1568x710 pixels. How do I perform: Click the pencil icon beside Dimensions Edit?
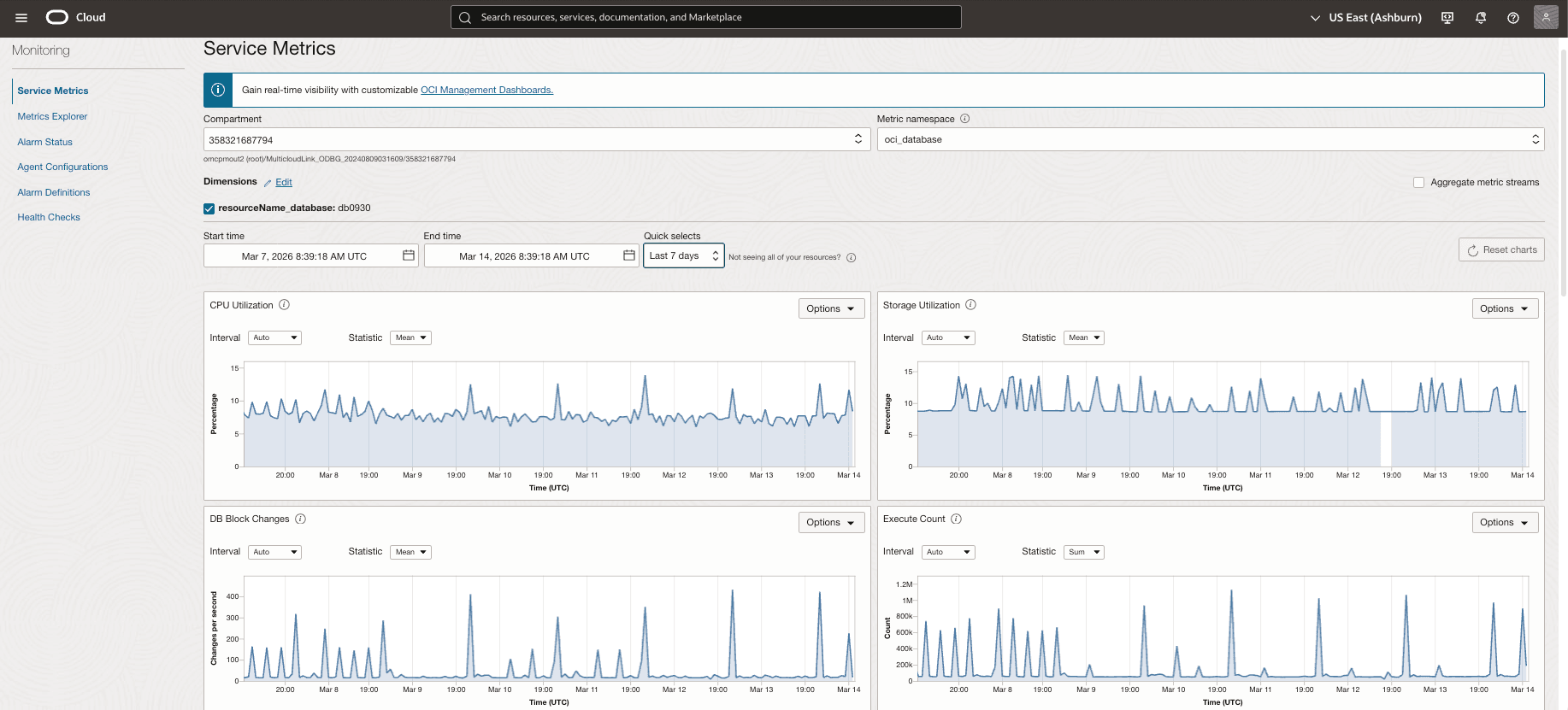[x=268, y=183]
